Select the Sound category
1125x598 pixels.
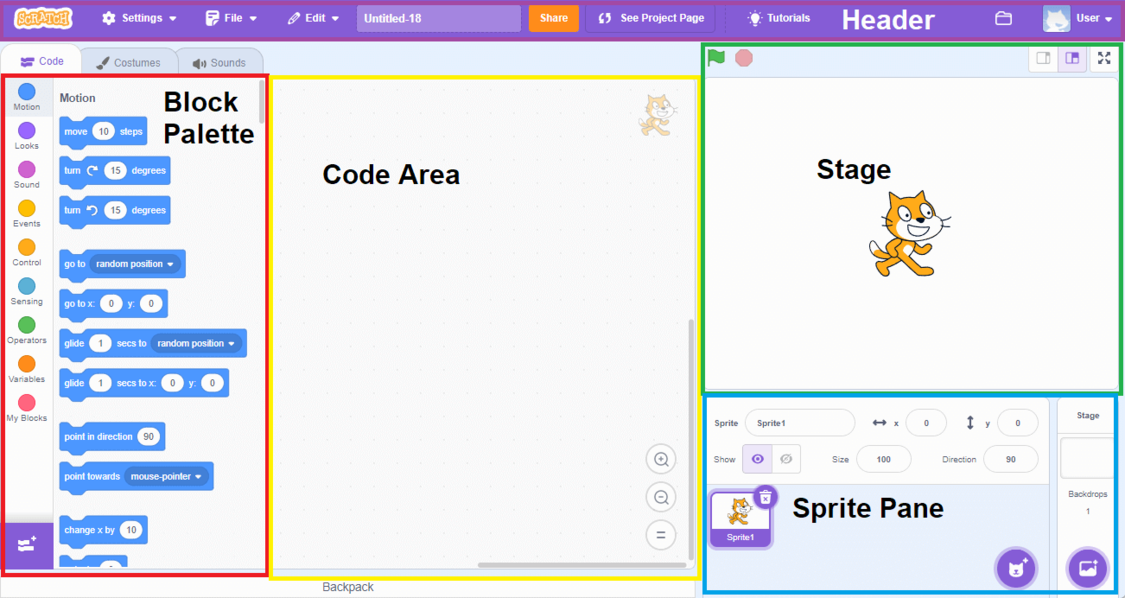point(27,175)
